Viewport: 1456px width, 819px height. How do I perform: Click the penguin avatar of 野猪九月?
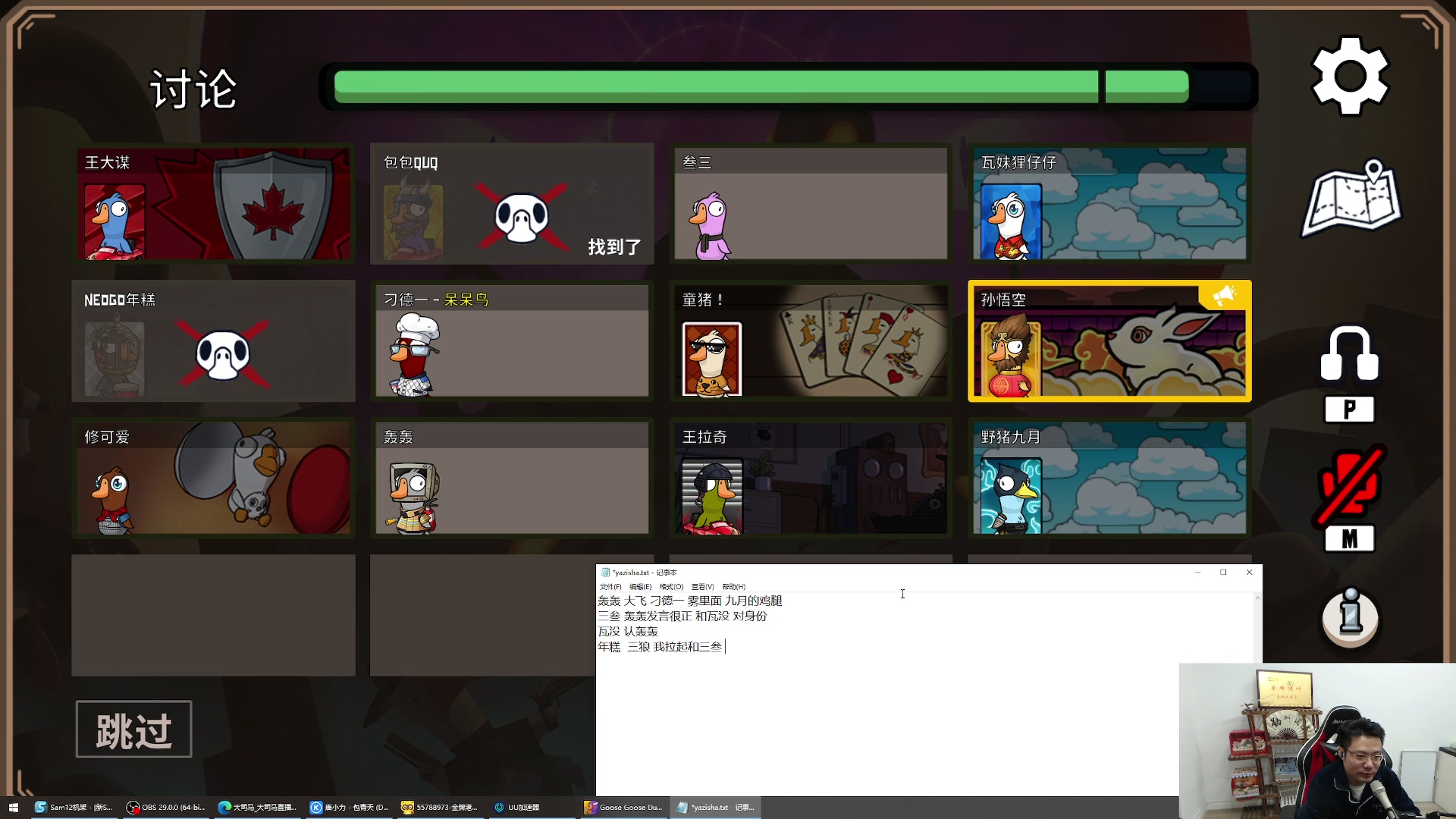coord(1011,497)
